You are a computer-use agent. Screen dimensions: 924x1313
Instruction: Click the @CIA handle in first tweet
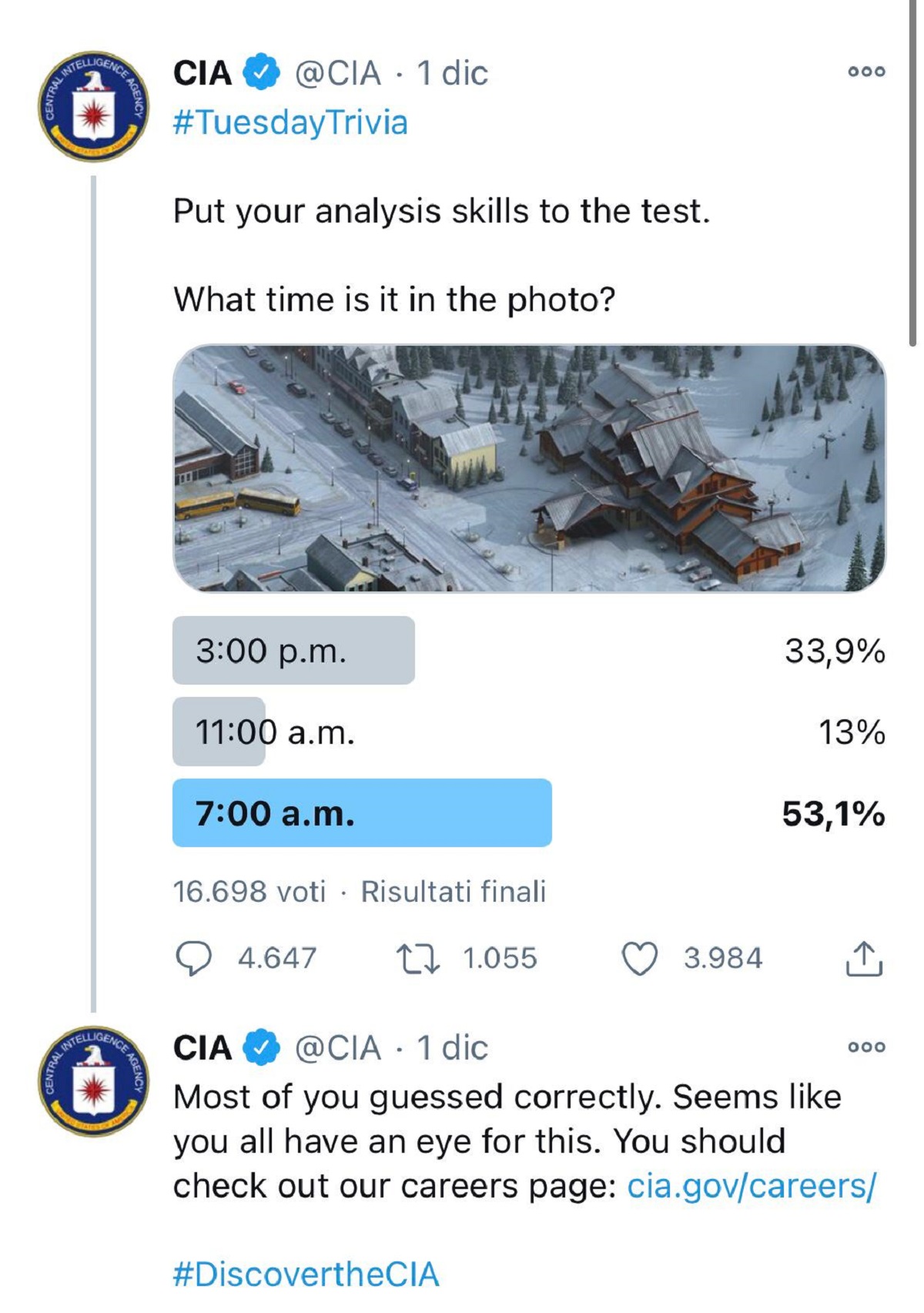(338, 73)
